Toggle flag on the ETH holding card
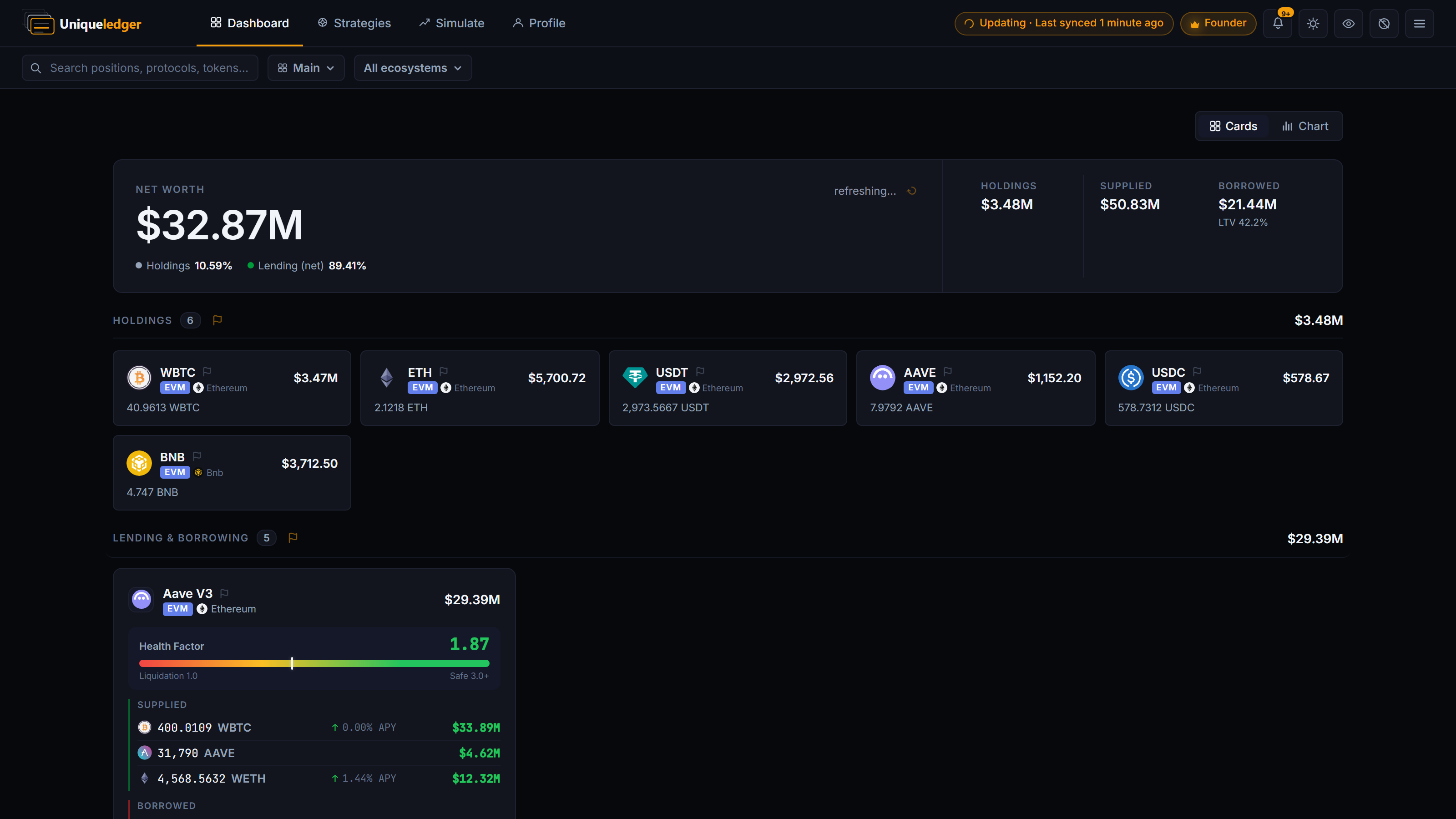1456x819 pixels. [444, 371]
